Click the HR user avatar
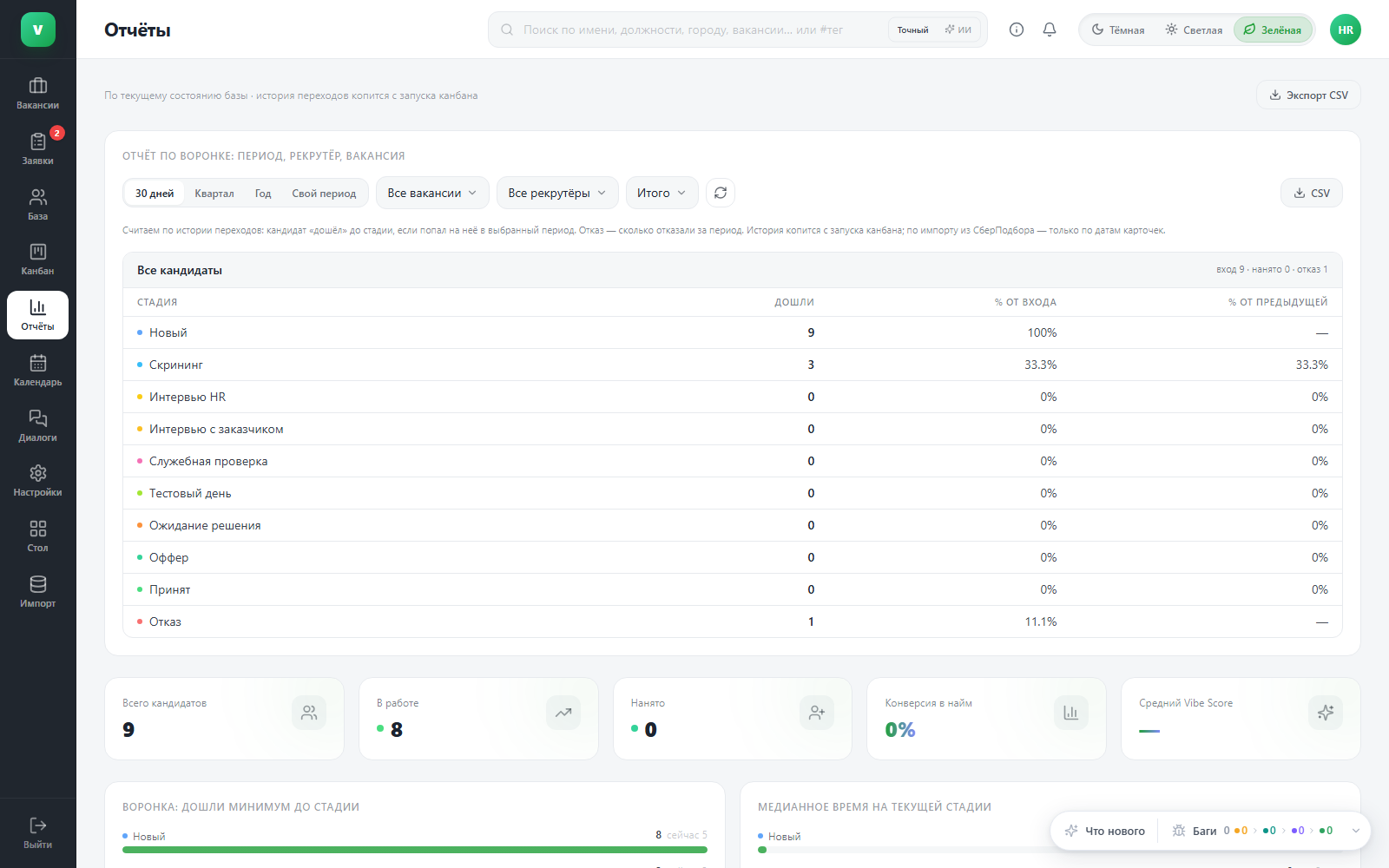The height and width of the screenshot is (868, 1389). (x=1346, y=30)
